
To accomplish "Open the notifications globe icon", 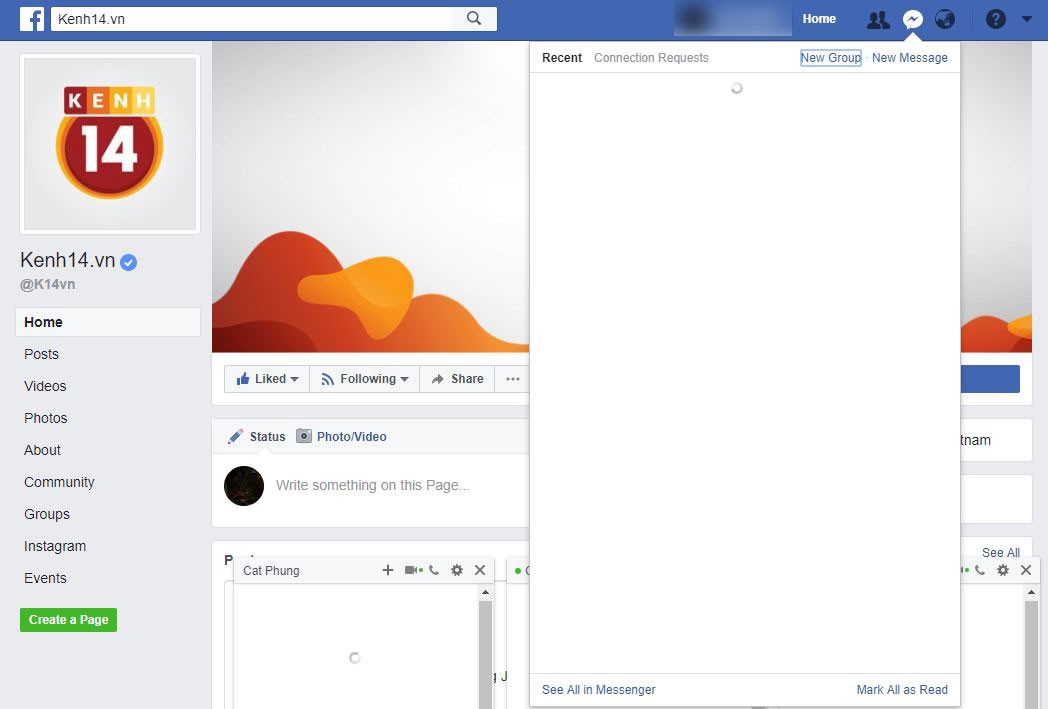I will click(944, 19).
